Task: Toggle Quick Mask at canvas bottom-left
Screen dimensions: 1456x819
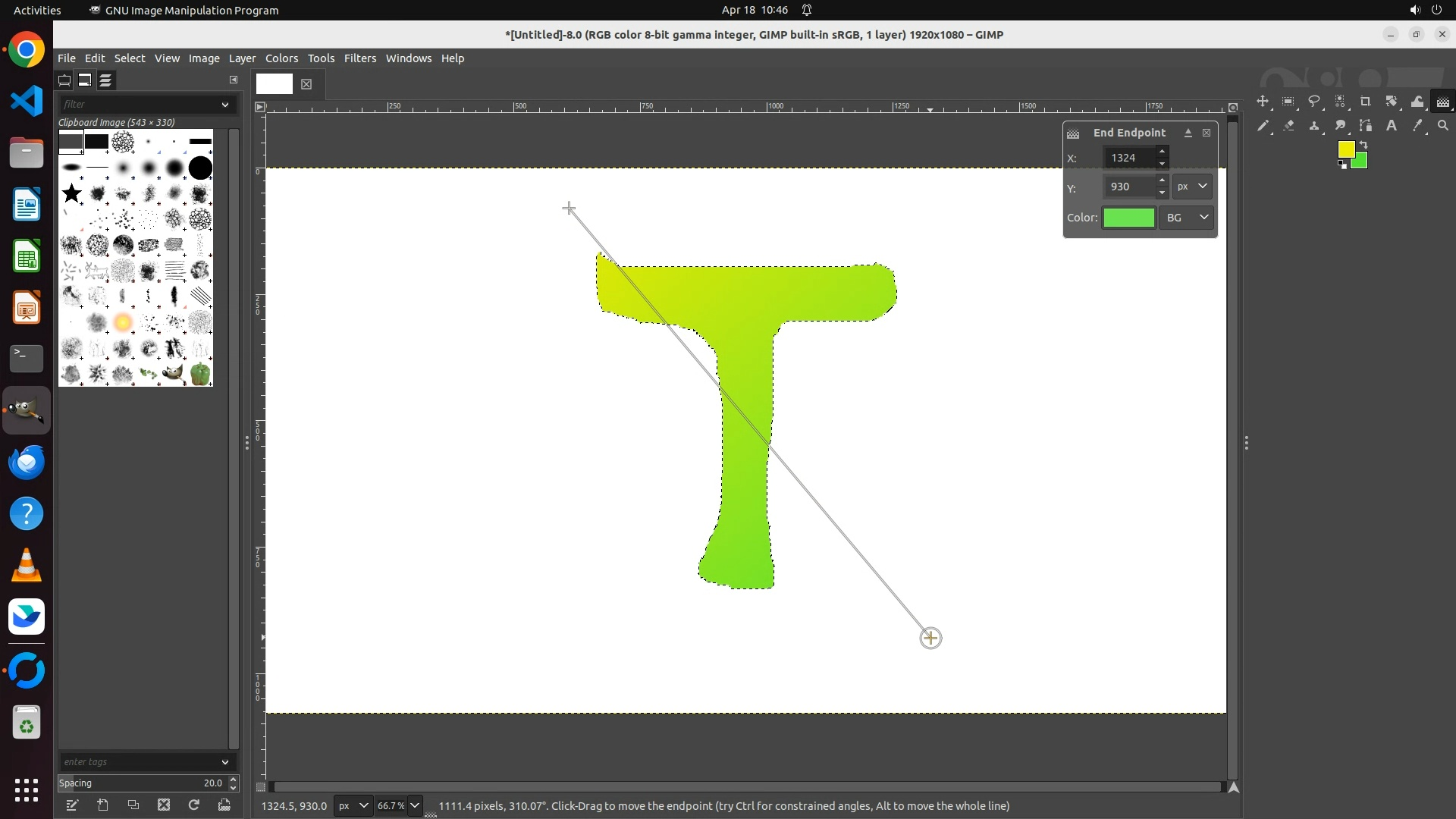Action: point(261,787)
